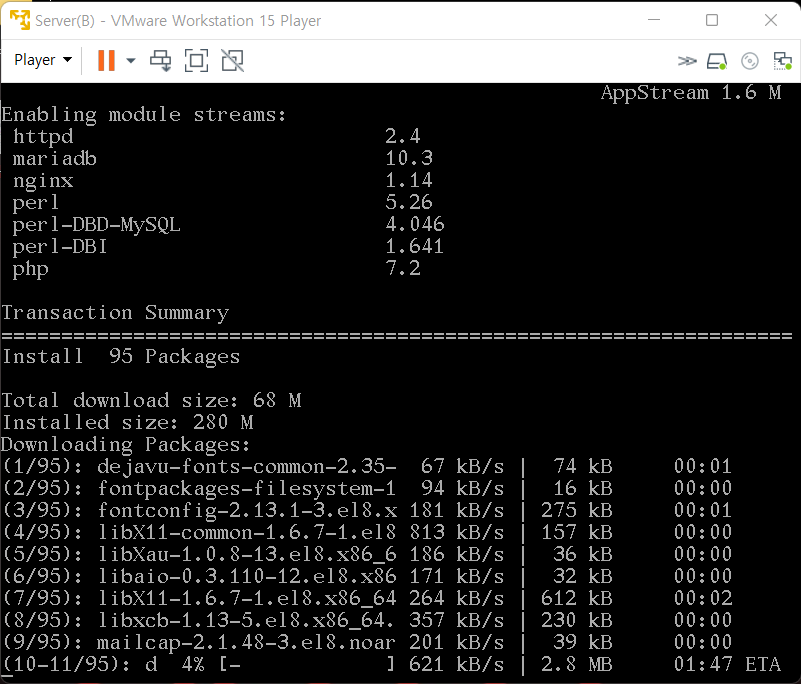Click the 'nginx' module name
Screen dimensions: 801x684
[x=43, y=181]
